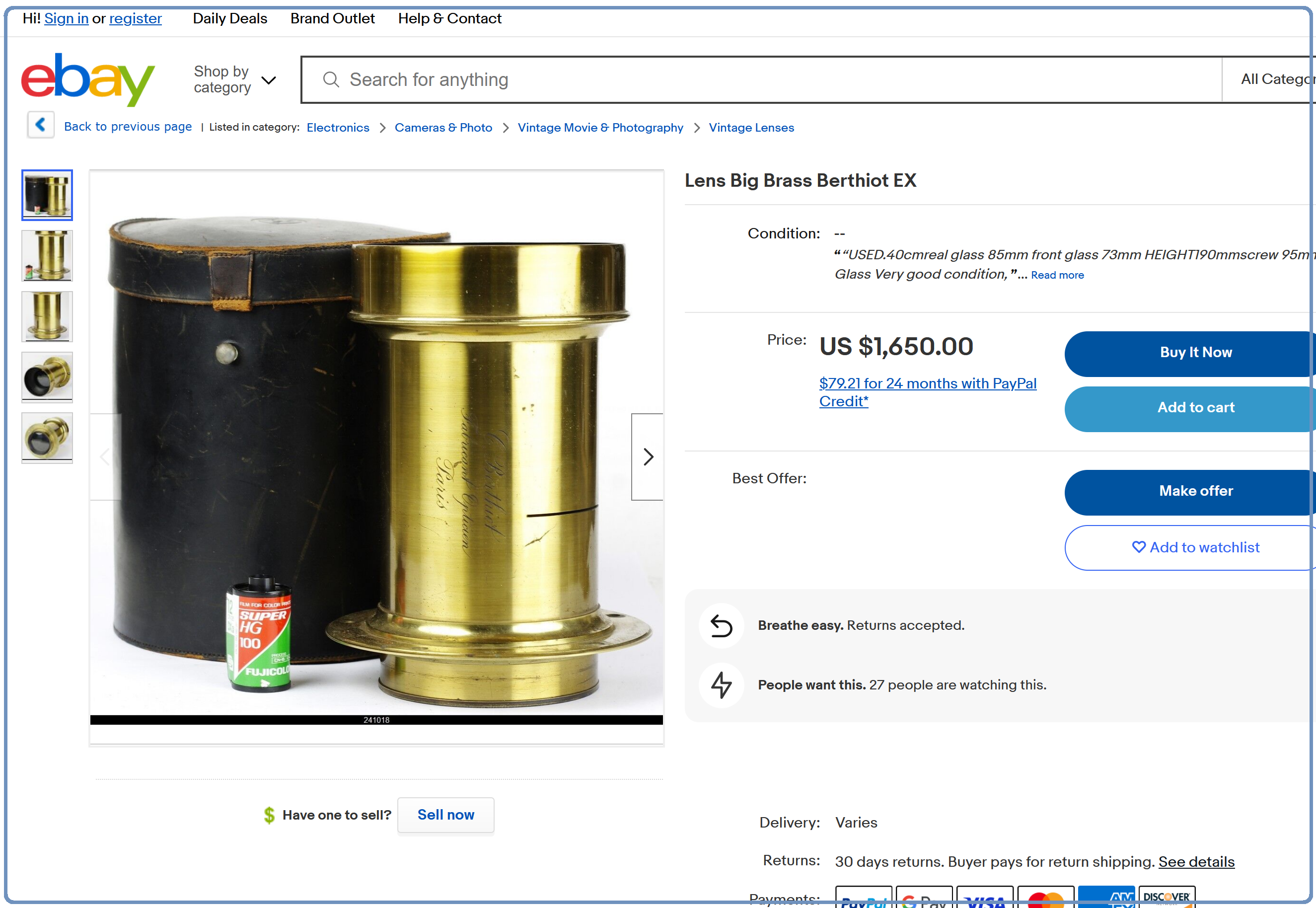Image resolution: width=1316 pixels, height=908 pixels.
Task: Select the second thumbnail of upright lens
Action: click(x=47, y=256)
